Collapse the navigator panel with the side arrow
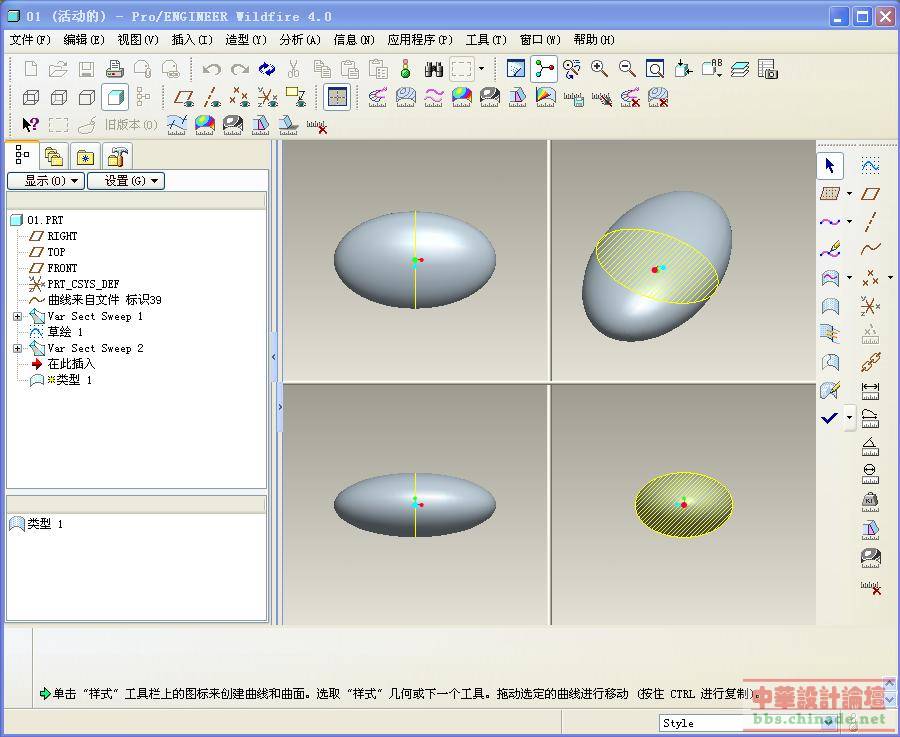Screen dimensions: 900x737 [x=274, y=357]
